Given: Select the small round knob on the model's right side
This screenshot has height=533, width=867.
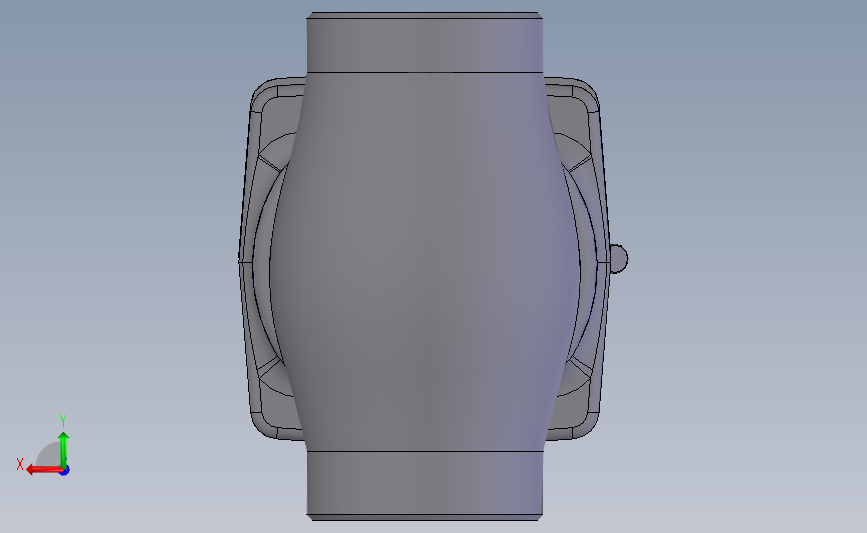Looking at the screenshot, I should click(x=618, y=259).
